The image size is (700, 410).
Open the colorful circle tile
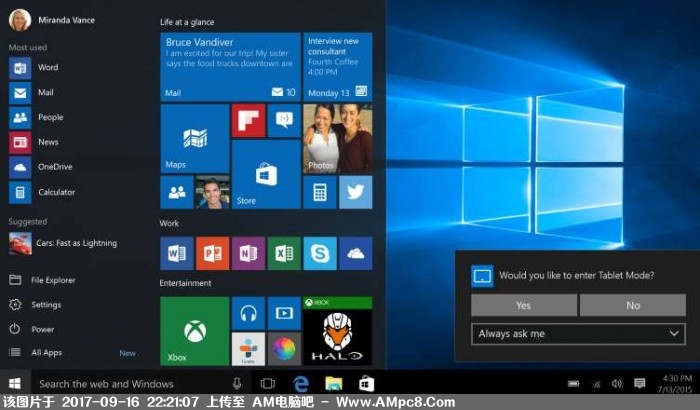pyautogui.click(x=284, y=349)
